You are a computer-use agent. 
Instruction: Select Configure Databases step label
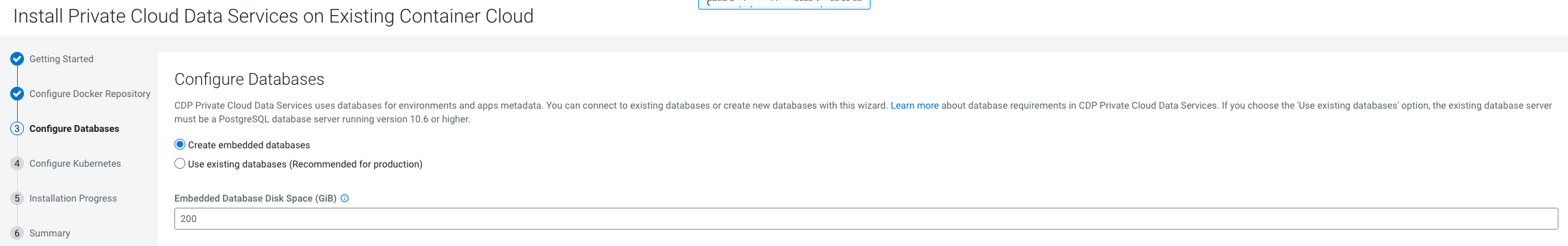[x=74, y=128]
